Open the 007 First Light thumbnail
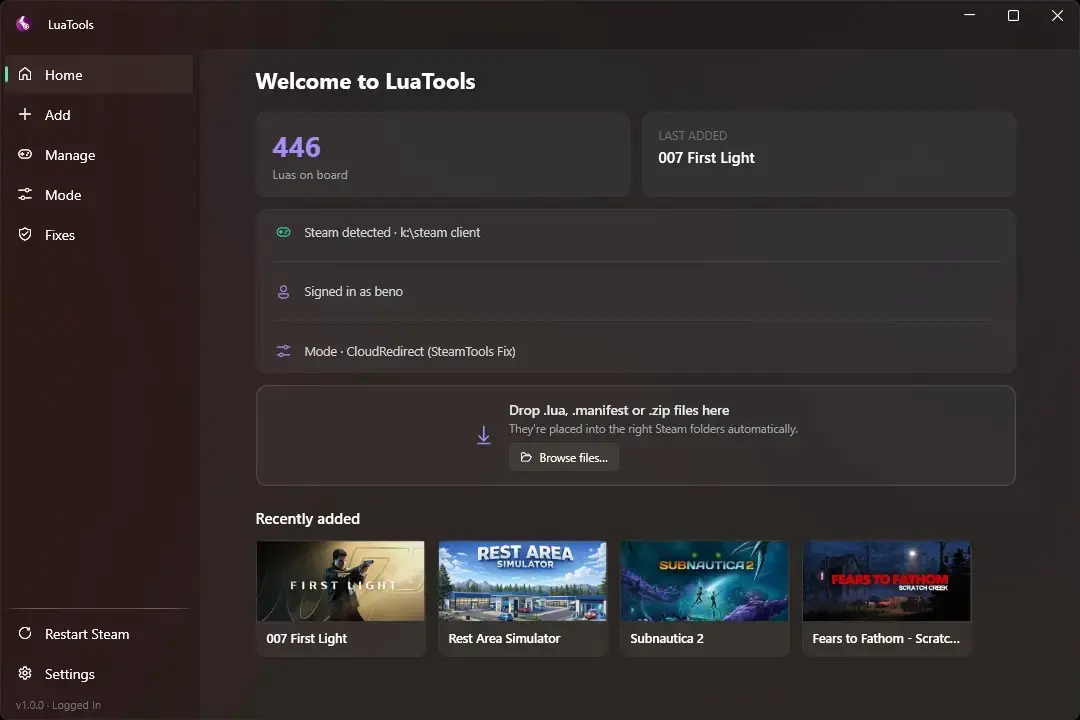This screenshot has width=1080, height=720. tap(340, 581)
